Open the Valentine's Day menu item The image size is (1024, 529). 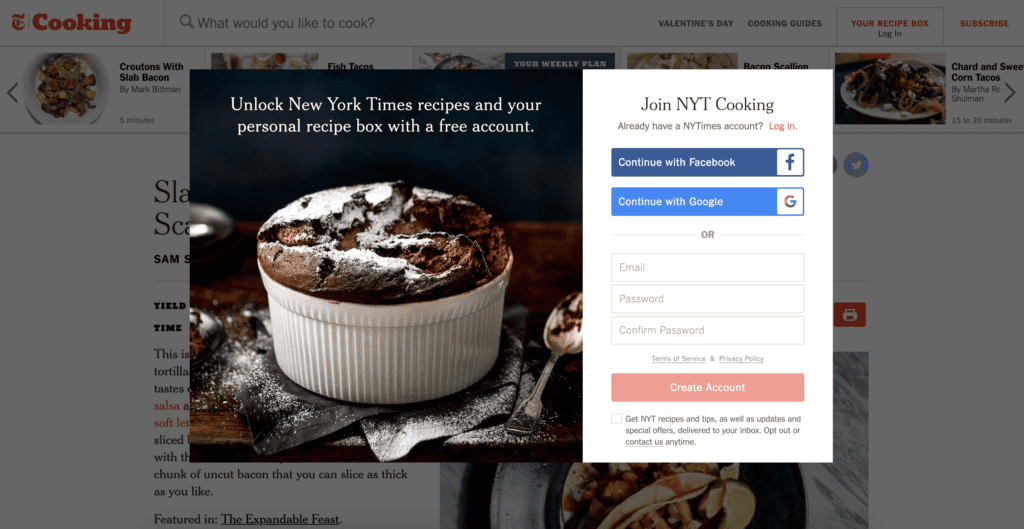point(696,24)
